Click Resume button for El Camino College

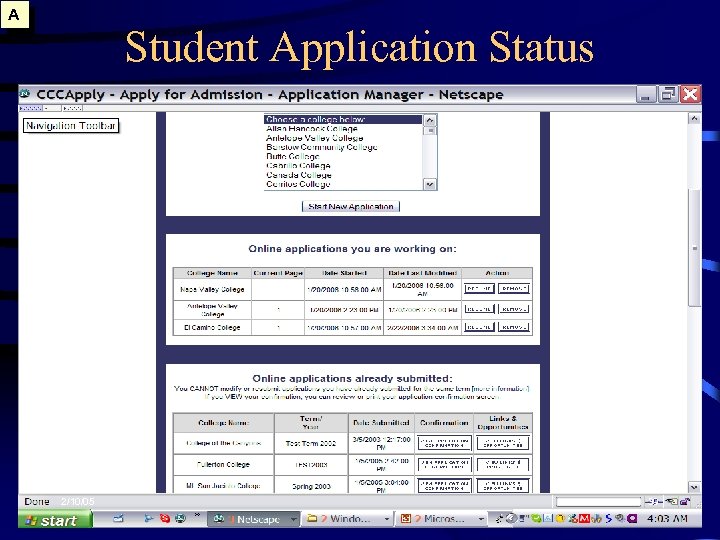point(479,327)
